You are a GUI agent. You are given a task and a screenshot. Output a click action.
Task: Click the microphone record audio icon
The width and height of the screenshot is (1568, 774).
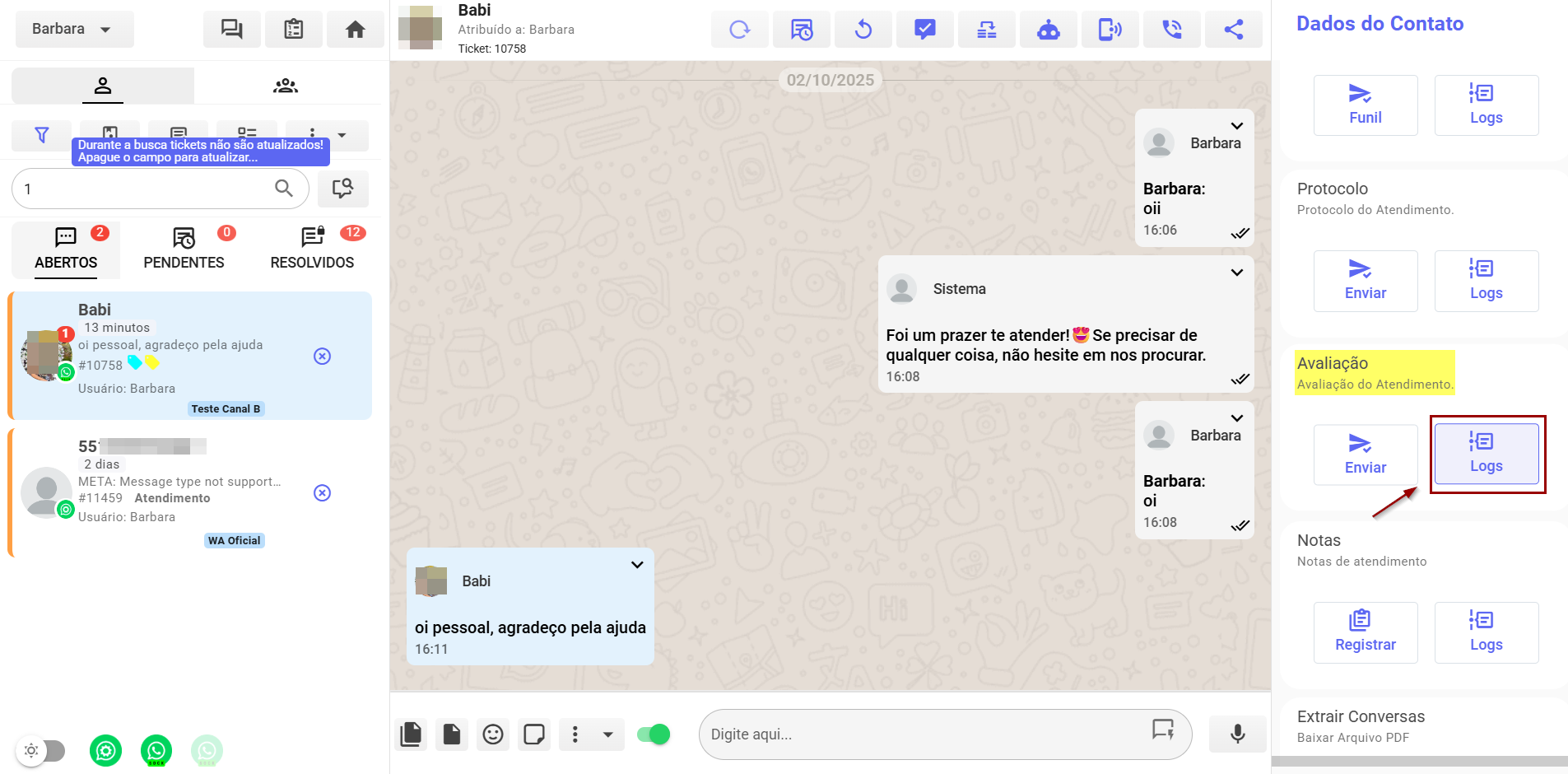point(1237,734)
